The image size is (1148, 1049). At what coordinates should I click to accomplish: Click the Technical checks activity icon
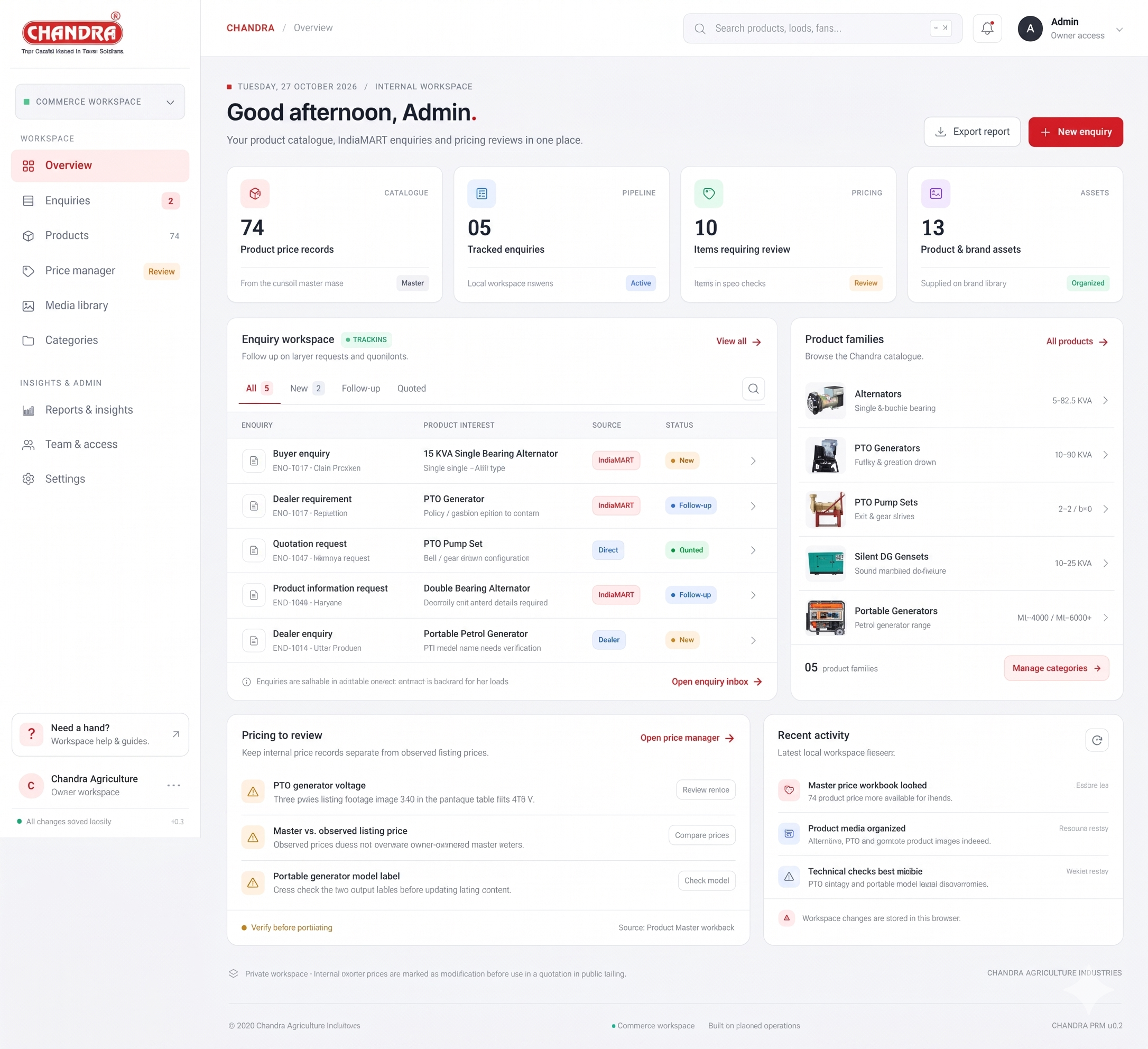pyautogui.click(x=789, y=877)
